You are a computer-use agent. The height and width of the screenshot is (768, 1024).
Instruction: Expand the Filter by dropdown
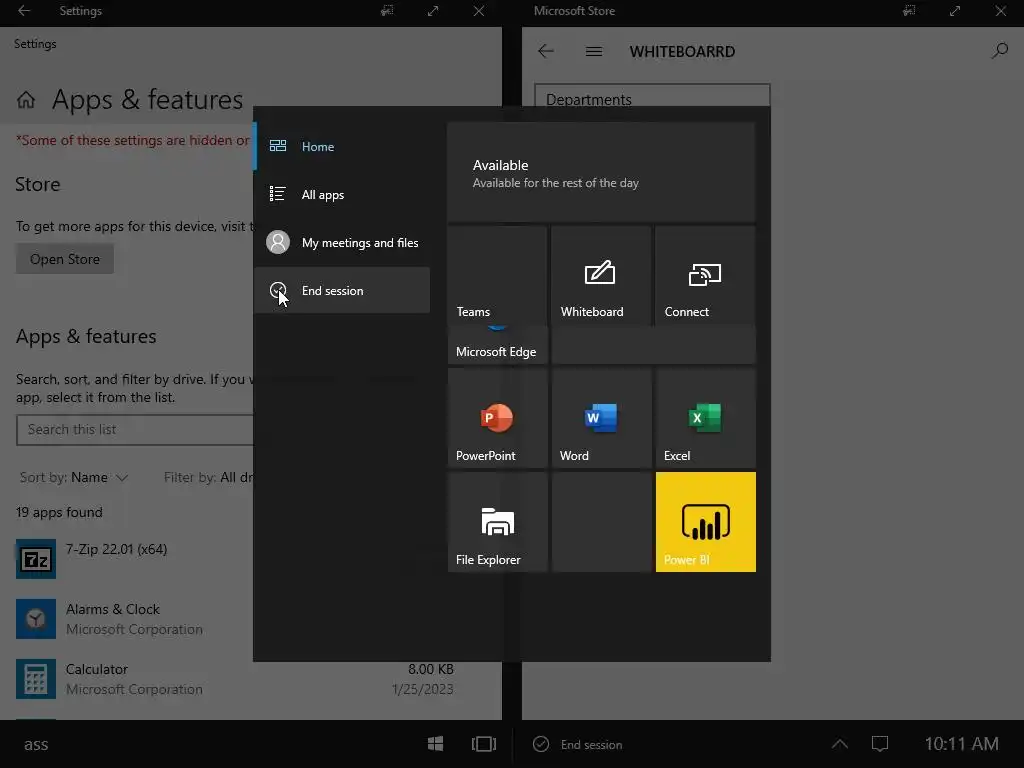pos(208,477)
